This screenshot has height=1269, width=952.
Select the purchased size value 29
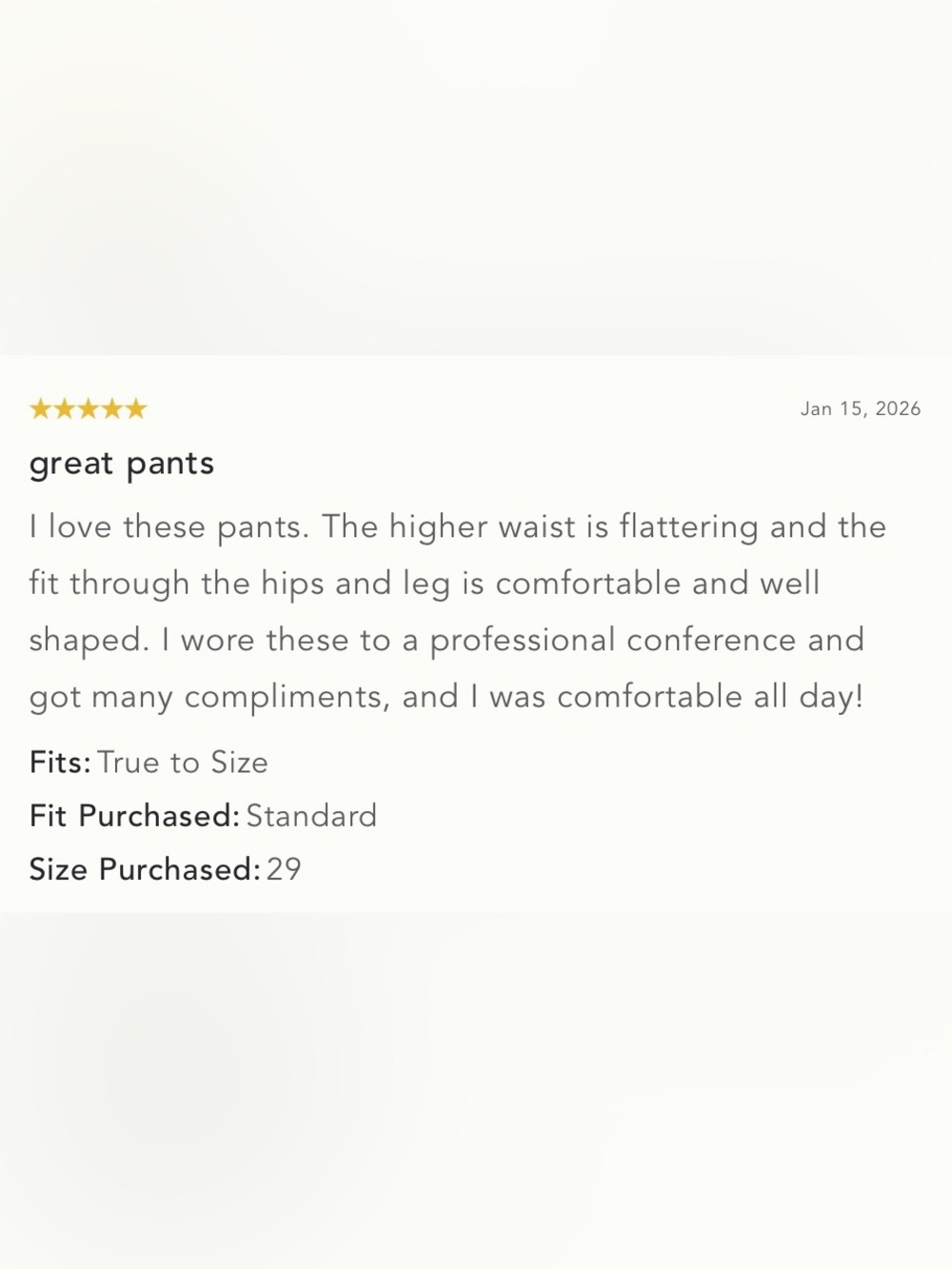284,869
